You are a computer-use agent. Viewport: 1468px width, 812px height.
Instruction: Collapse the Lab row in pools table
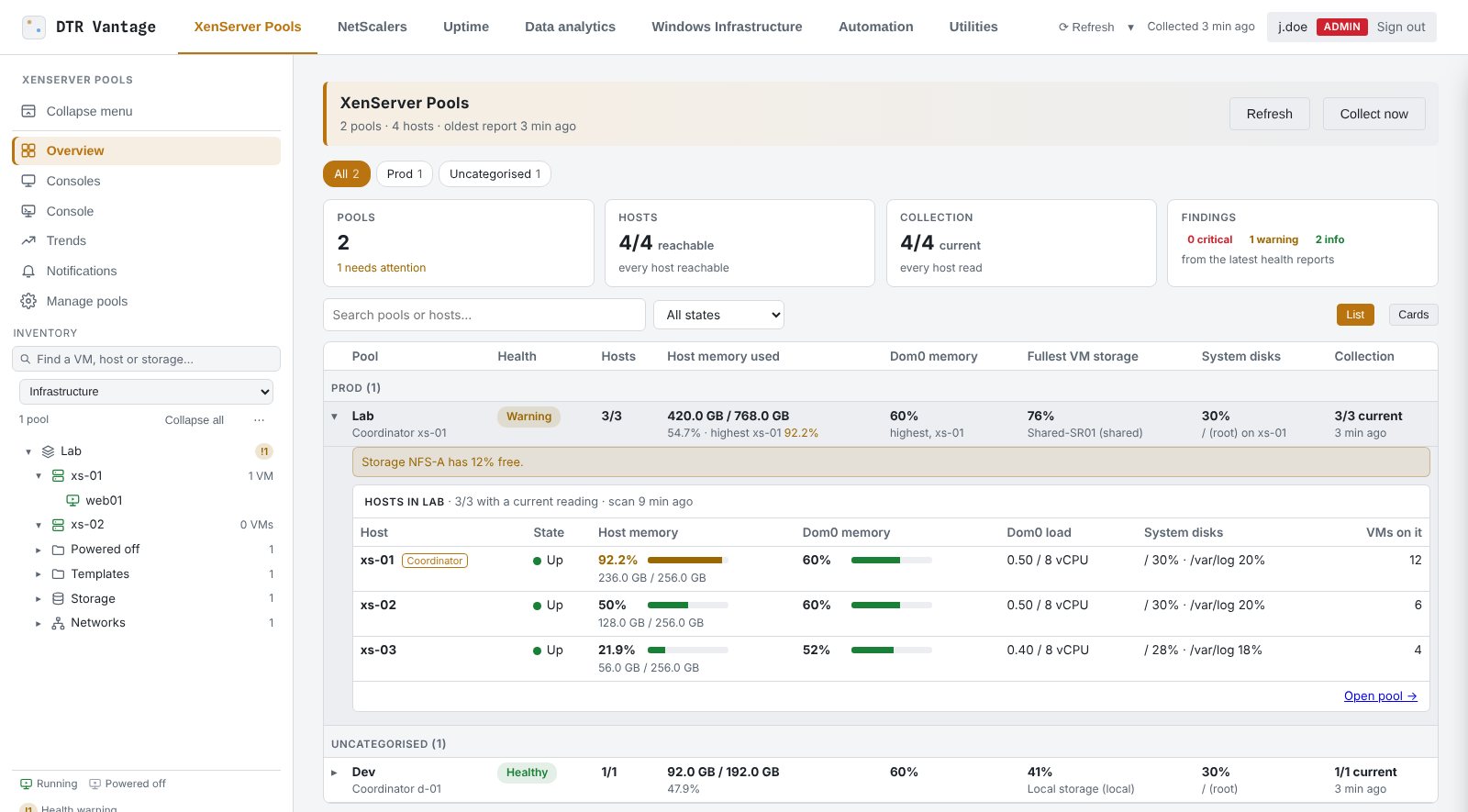pyautogui.click(x=335, y=417)
